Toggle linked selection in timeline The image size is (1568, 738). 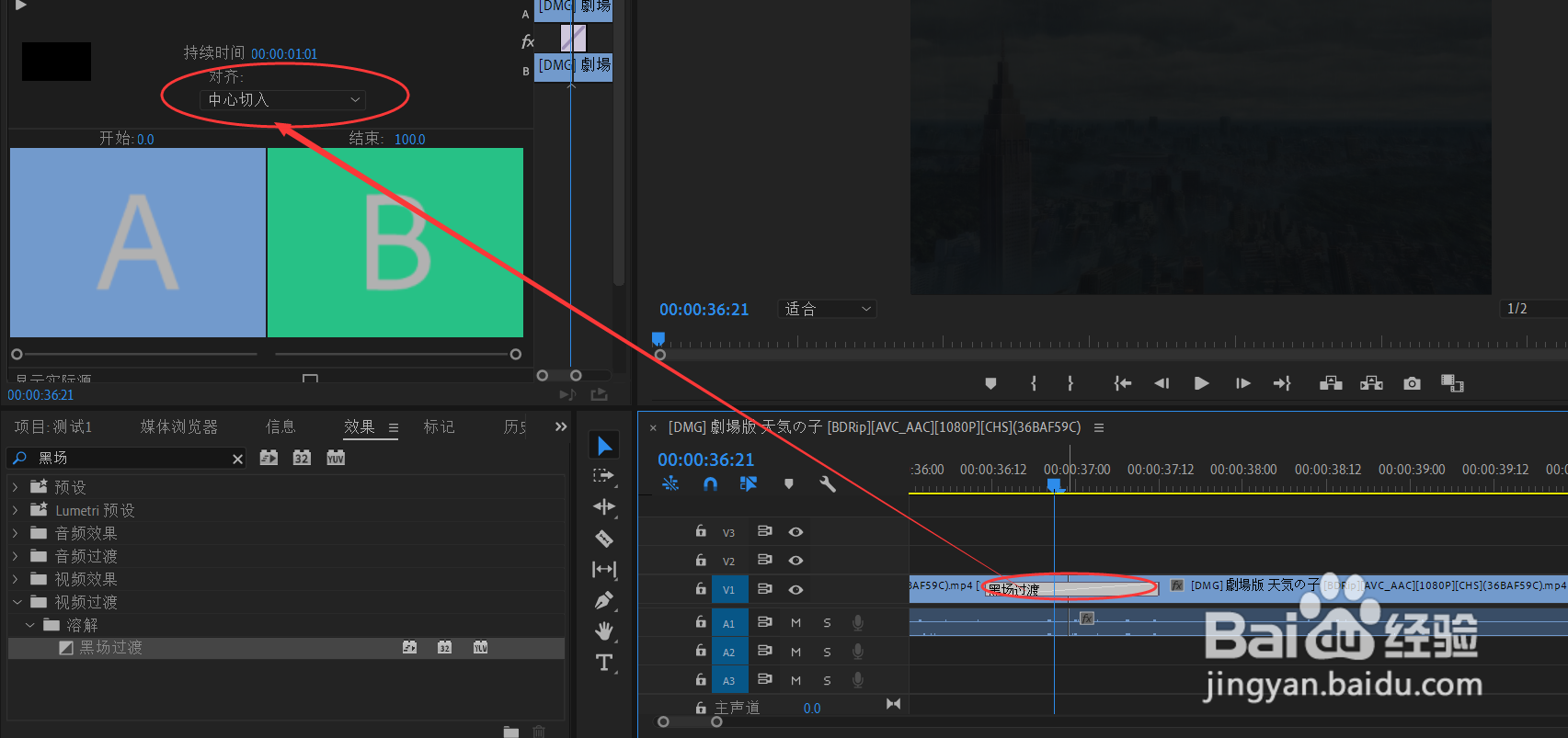coord(749,483)
